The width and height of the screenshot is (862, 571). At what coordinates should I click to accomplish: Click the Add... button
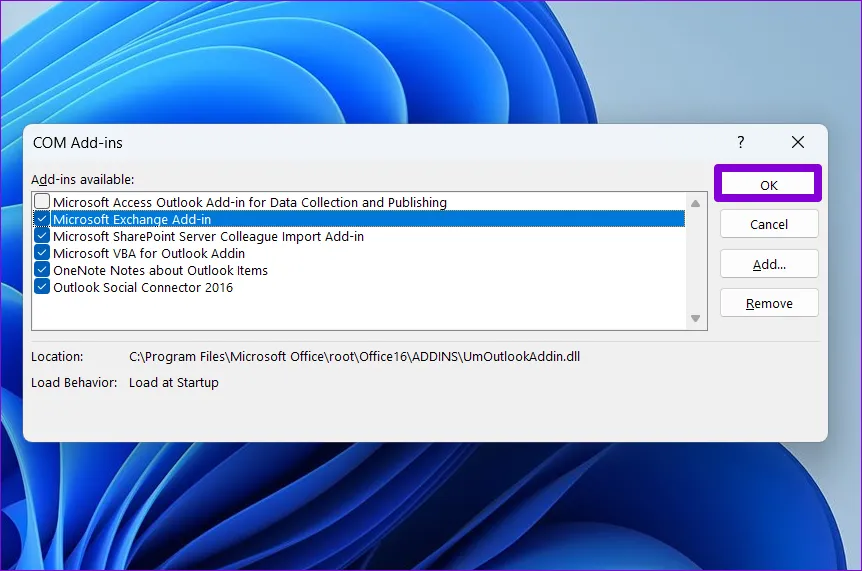768,264
